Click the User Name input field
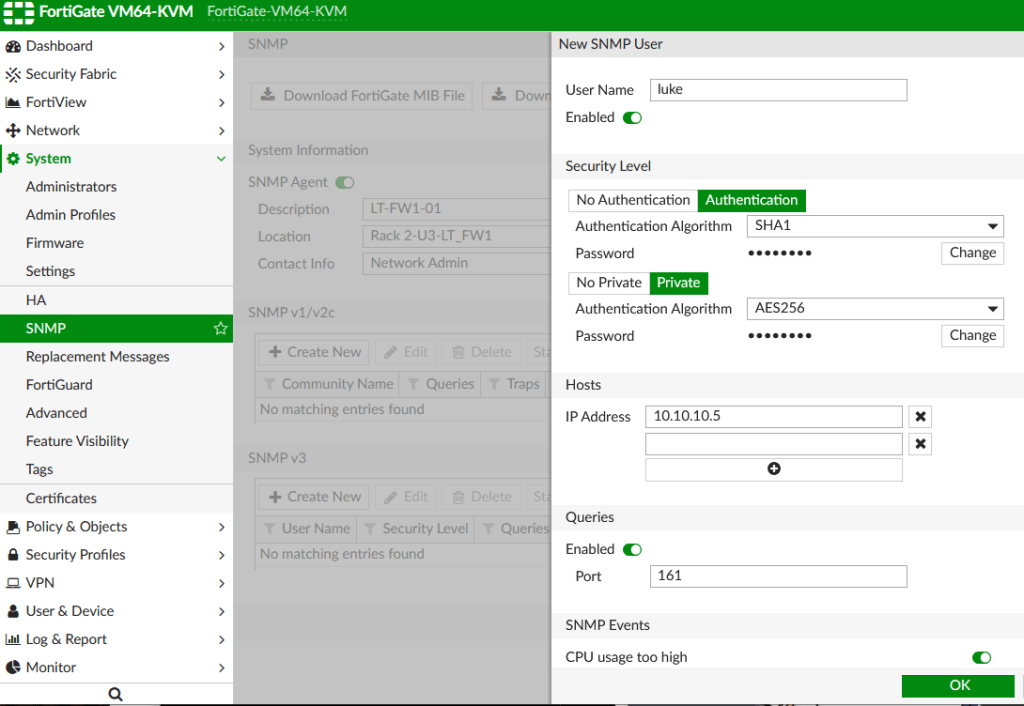Screen dimensions: 1024x706 778,89
